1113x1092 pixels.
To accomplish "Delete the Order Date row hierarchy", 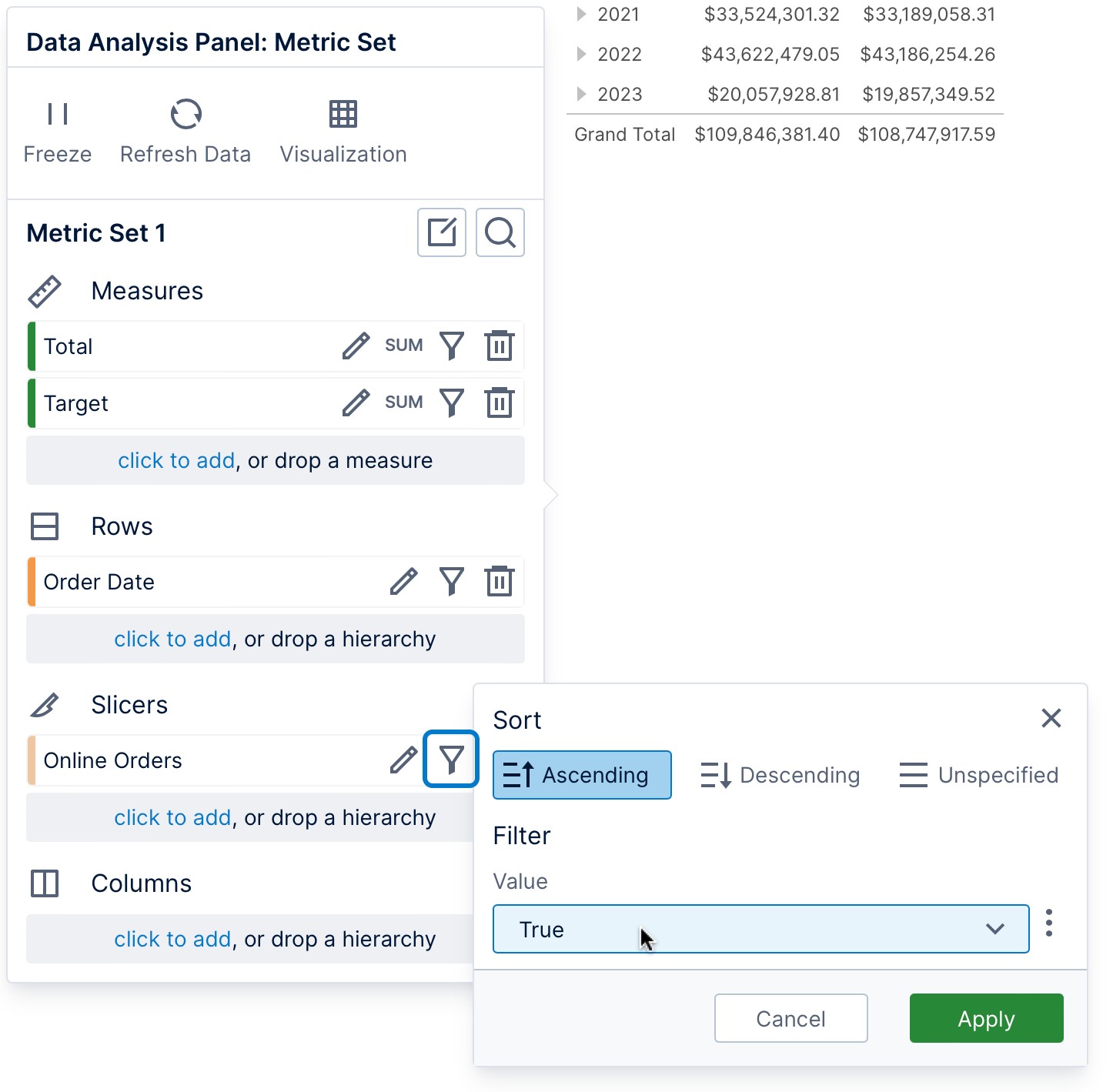I will [x=499, y=582].
